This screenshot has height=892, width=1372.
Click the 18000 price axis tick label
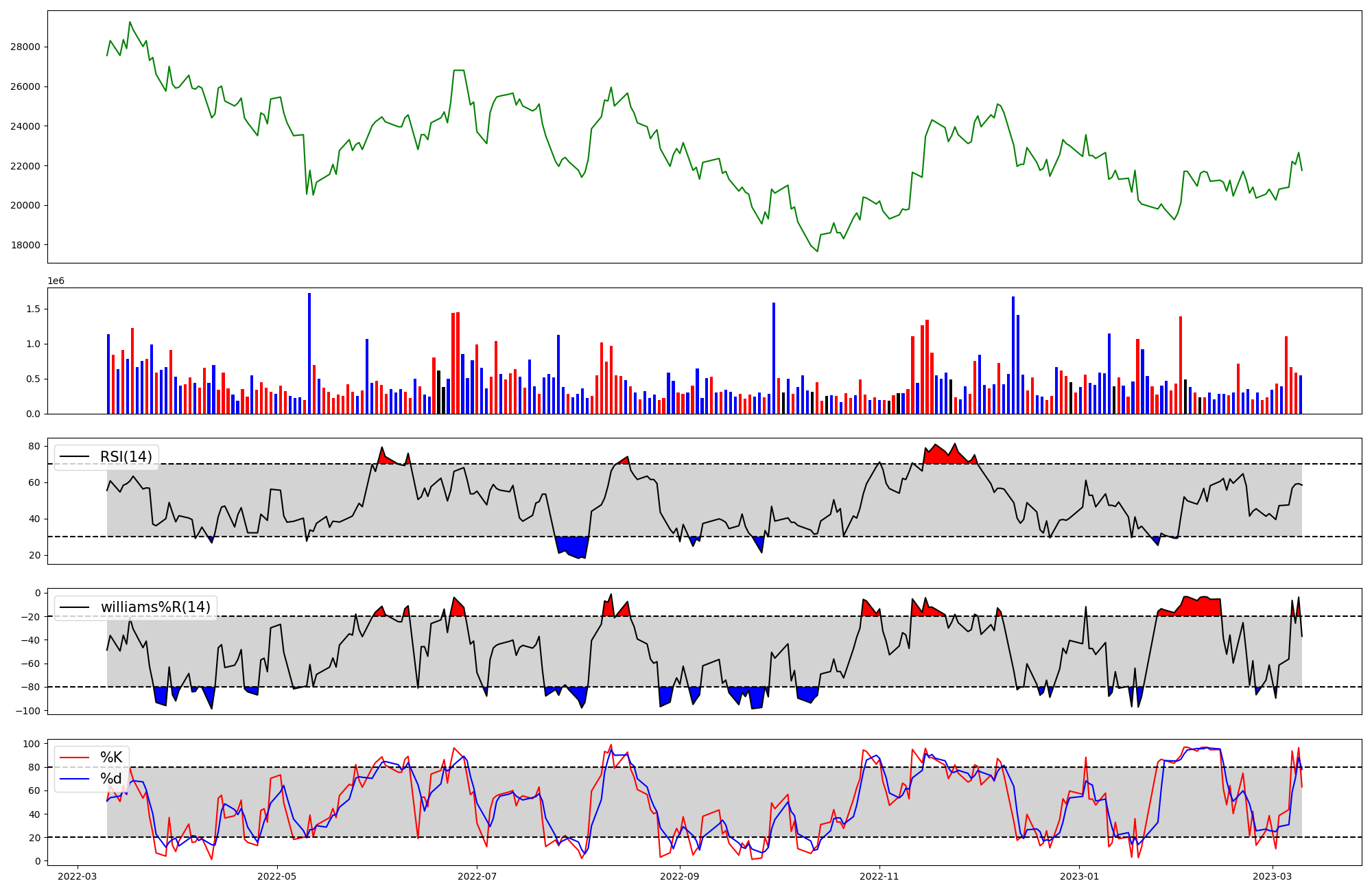[x=25, y=245]
